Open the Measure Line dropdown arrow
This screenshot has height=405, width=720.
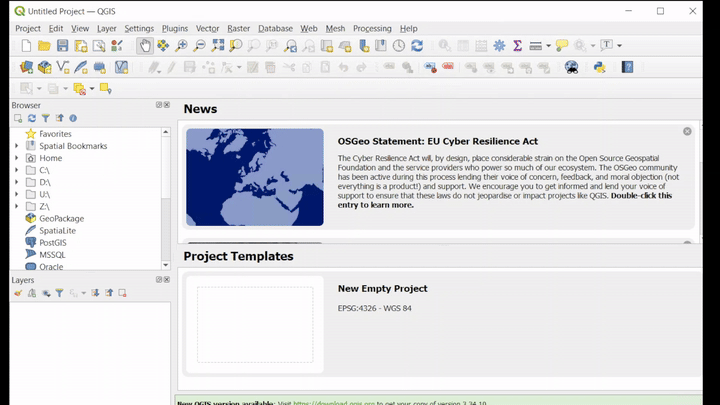pos(548,45)
